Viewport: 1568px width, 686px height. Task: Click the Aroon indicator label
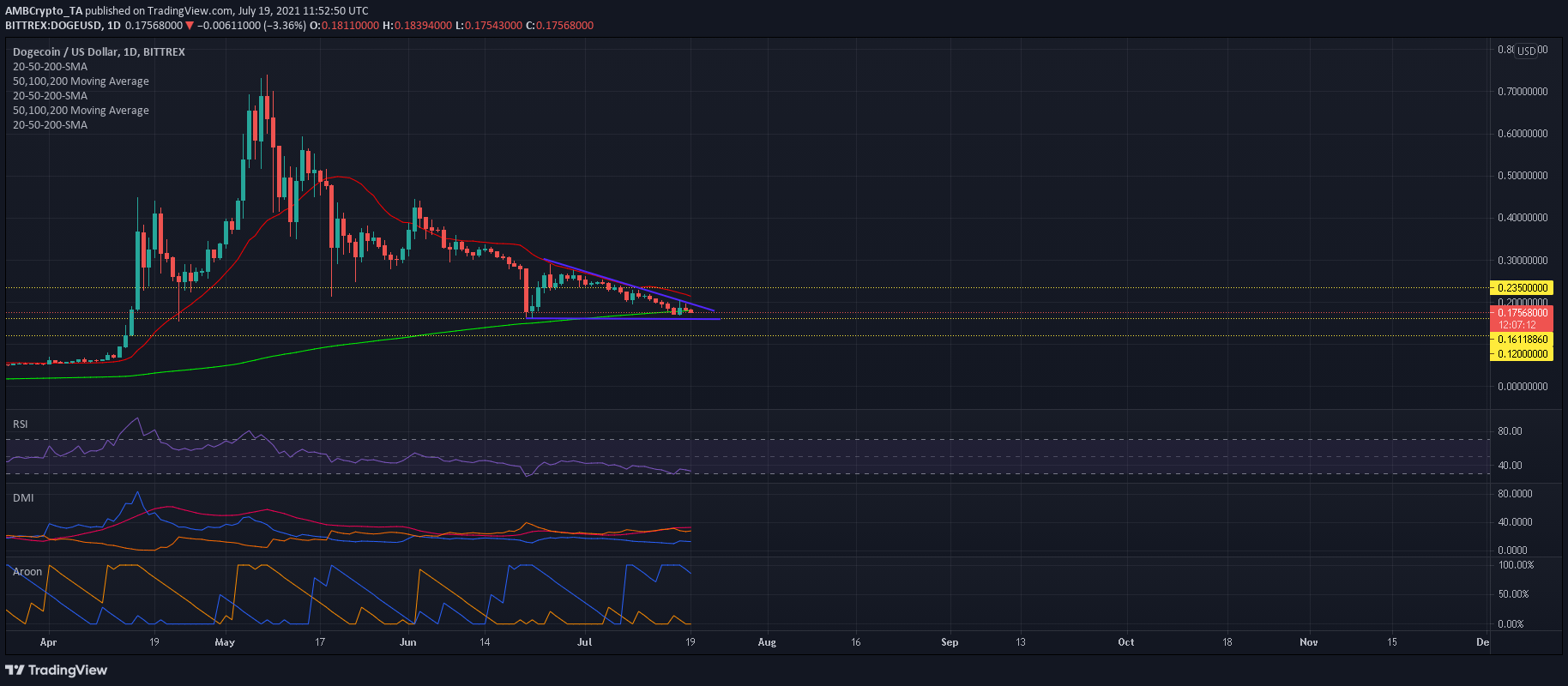[x=27, y=572]
